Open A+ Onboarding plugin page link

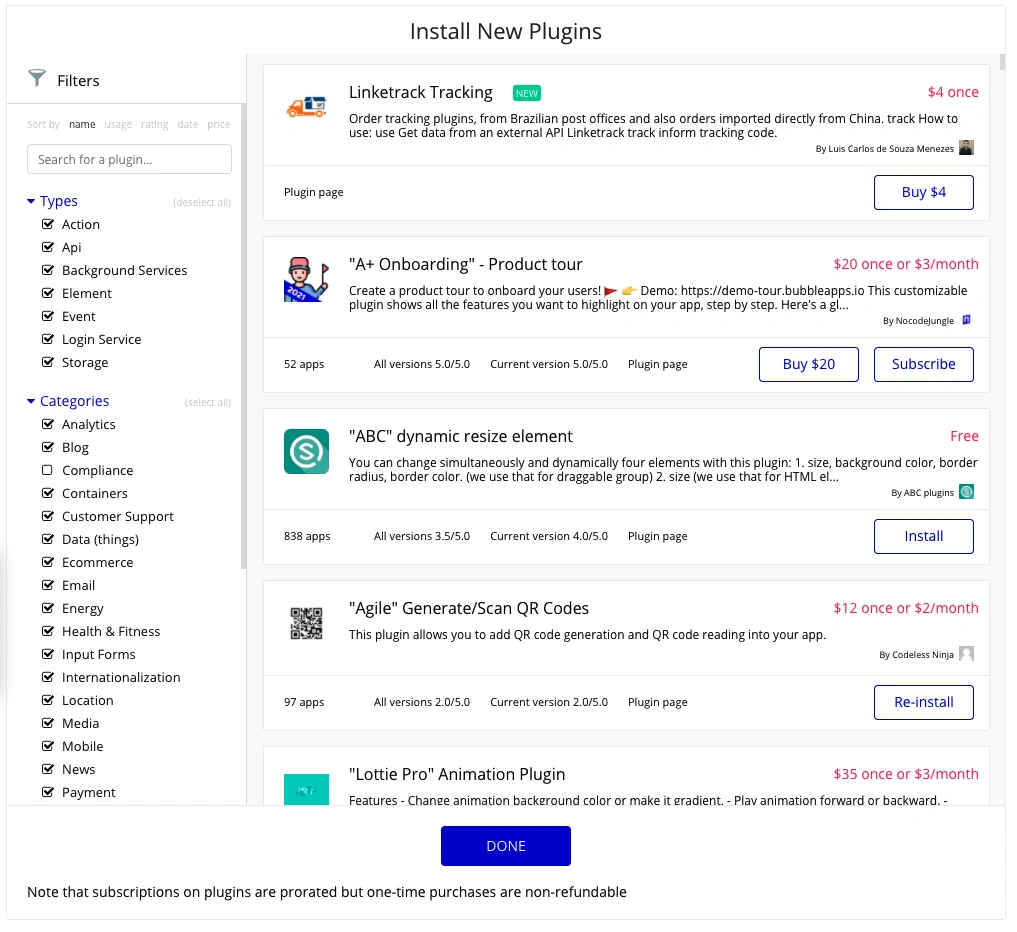click(x=658, y=364)
